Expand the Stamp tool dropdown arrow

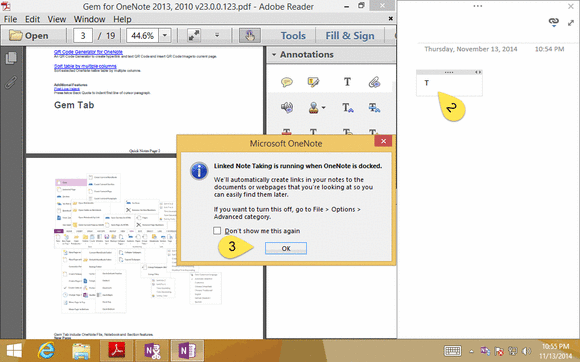(x=324, y=108)
